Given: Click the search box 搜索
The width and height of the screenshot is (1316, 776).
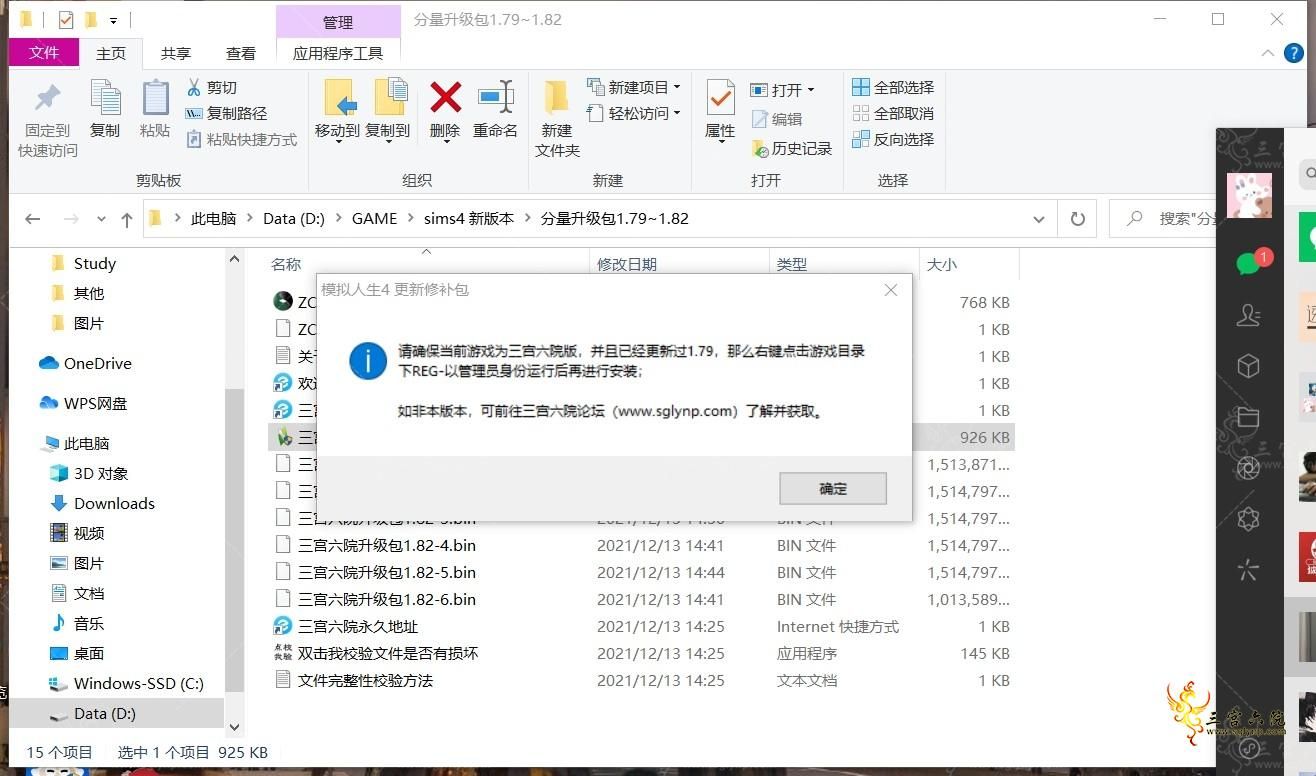Looking at the screenshot, I should click(1164, 218).
